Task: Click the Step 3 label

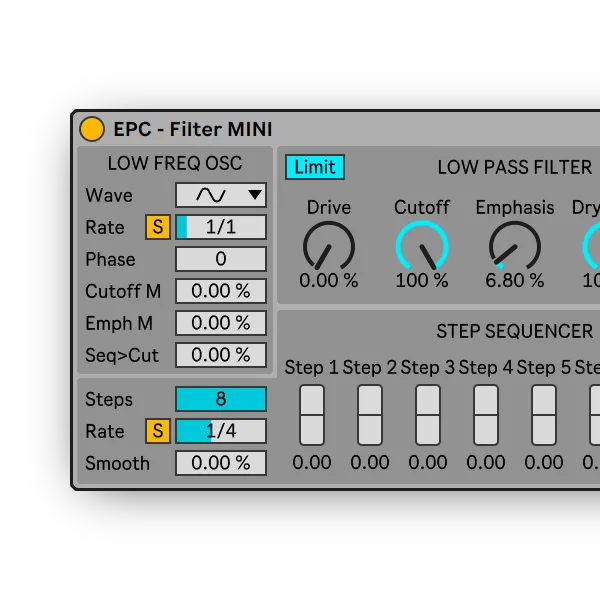Action: (428, 367)
